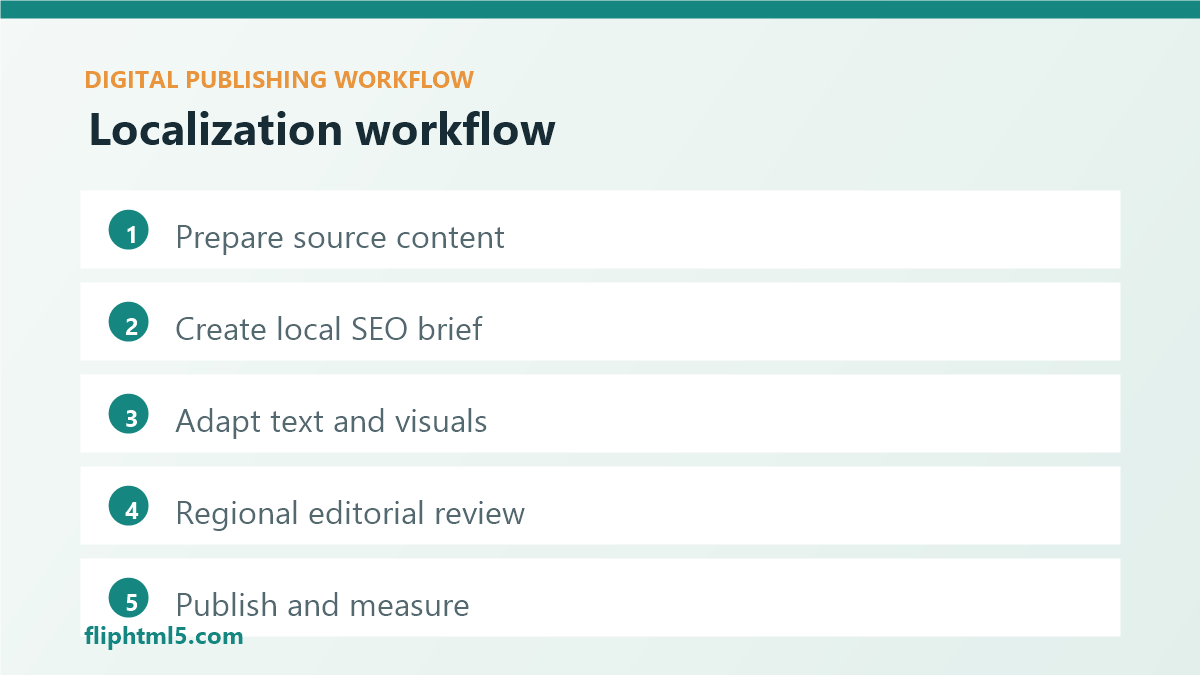
Task: Click the step 1 number badge
Action: [129, 231]
